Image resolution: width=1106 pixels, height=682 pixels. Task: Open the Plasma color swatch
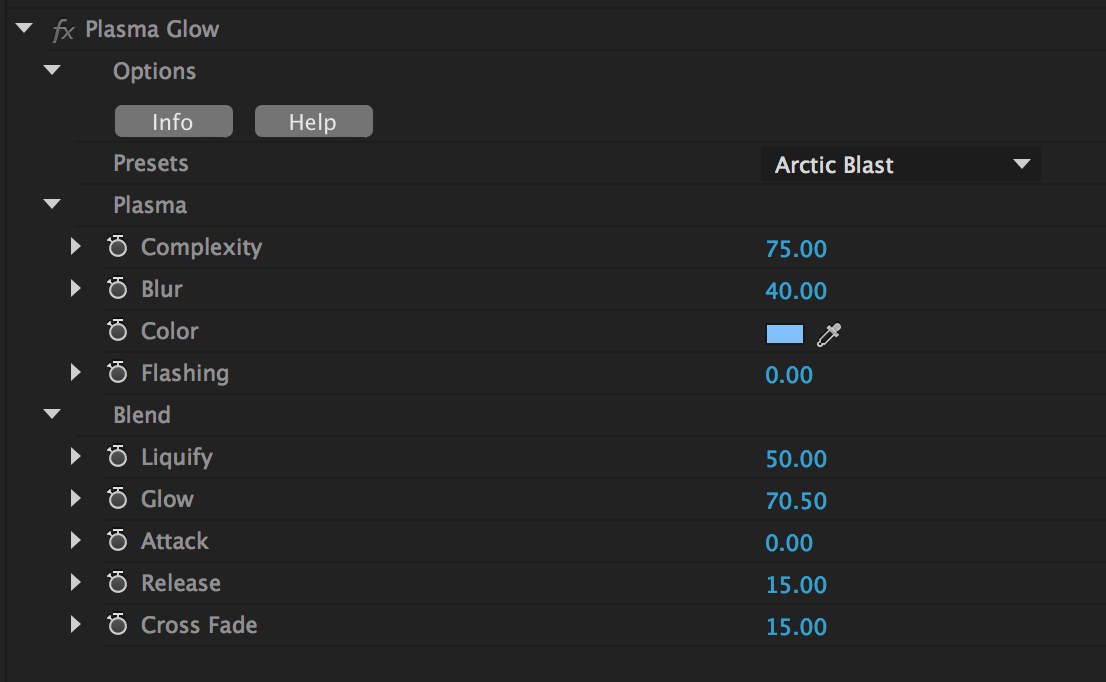point(785,334)
